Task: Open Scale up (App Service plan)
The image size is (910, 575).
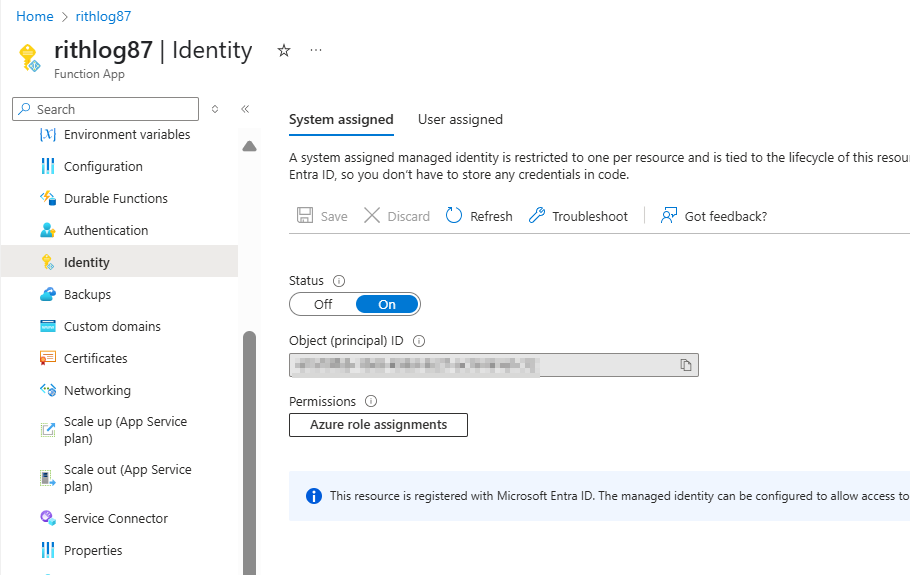Action: 120,430
